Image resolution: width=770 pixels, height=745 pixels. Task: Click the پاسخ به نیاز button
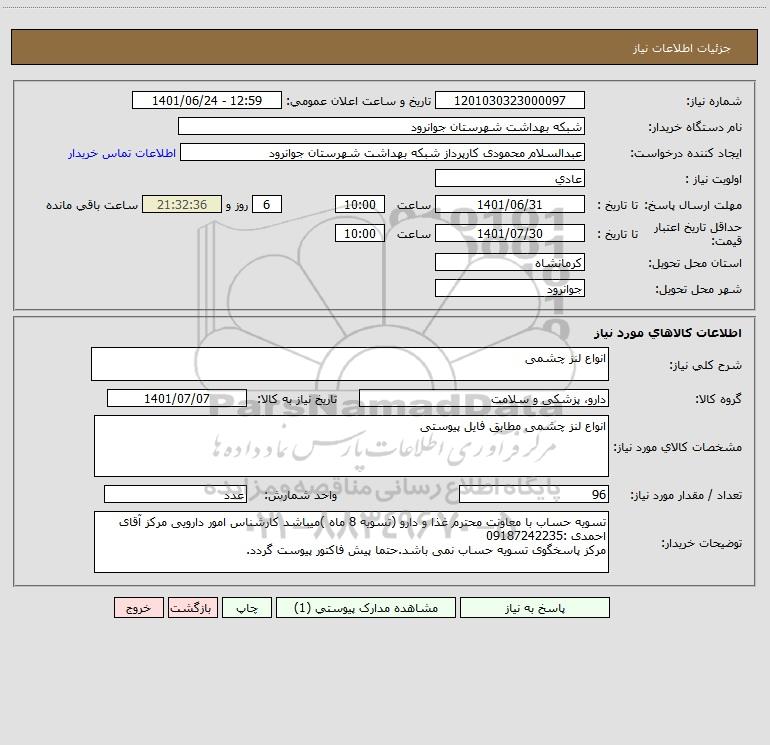(535, 607)
